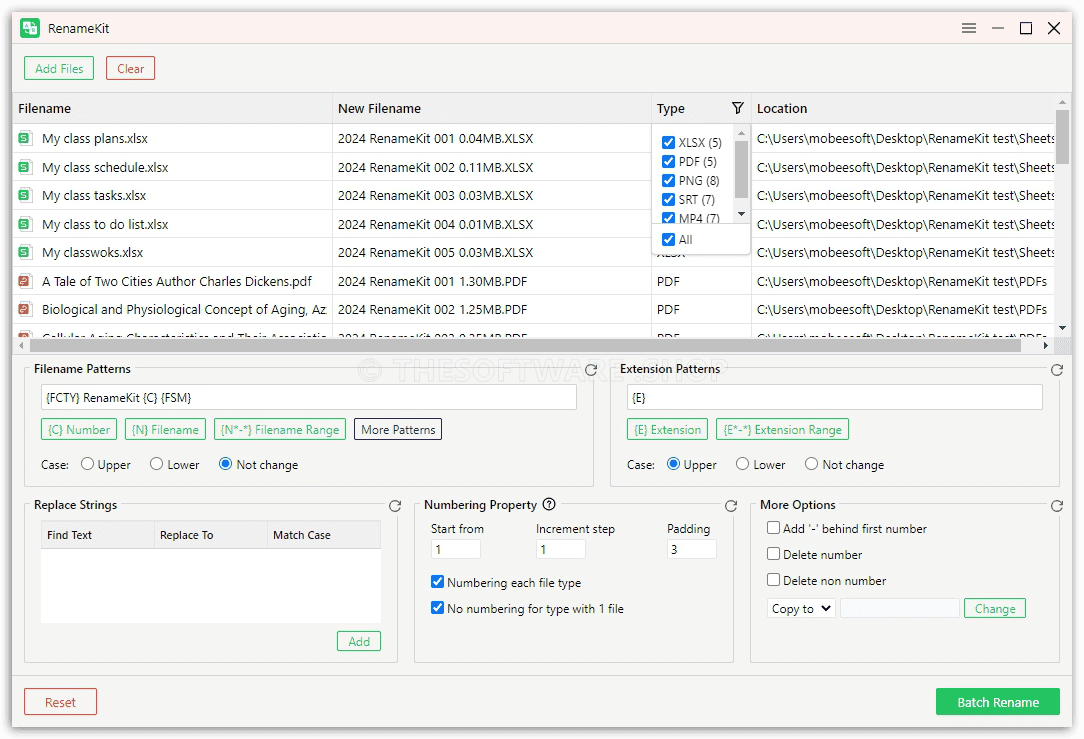1084x739 pixels.
Task: Click the file list horizontal scrollbar right arrow
Action: pos(1046,345)
